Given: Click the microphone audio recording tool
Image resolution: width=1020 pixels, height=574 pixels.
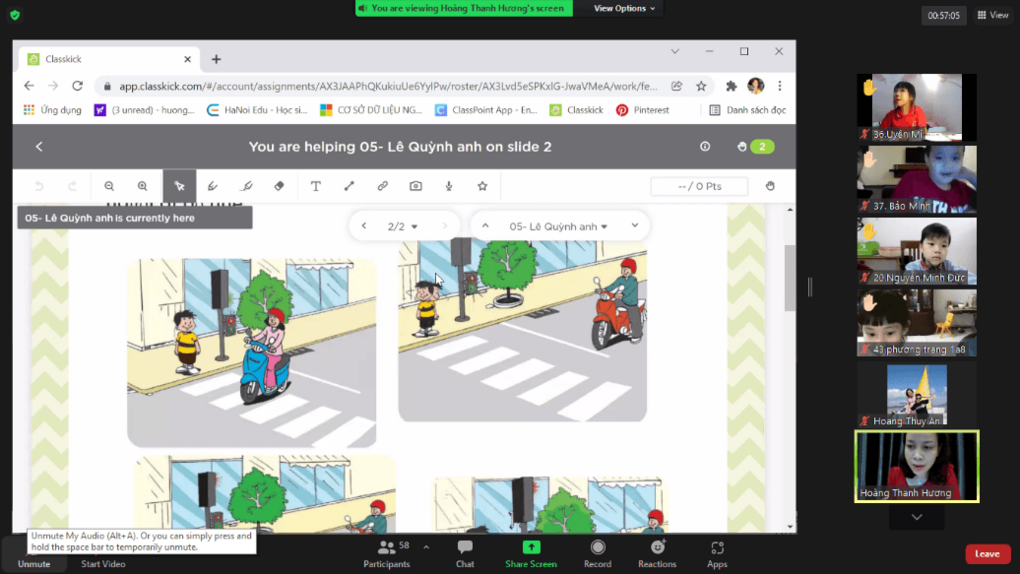Looking at the screenshot, I should click(449, 186).
